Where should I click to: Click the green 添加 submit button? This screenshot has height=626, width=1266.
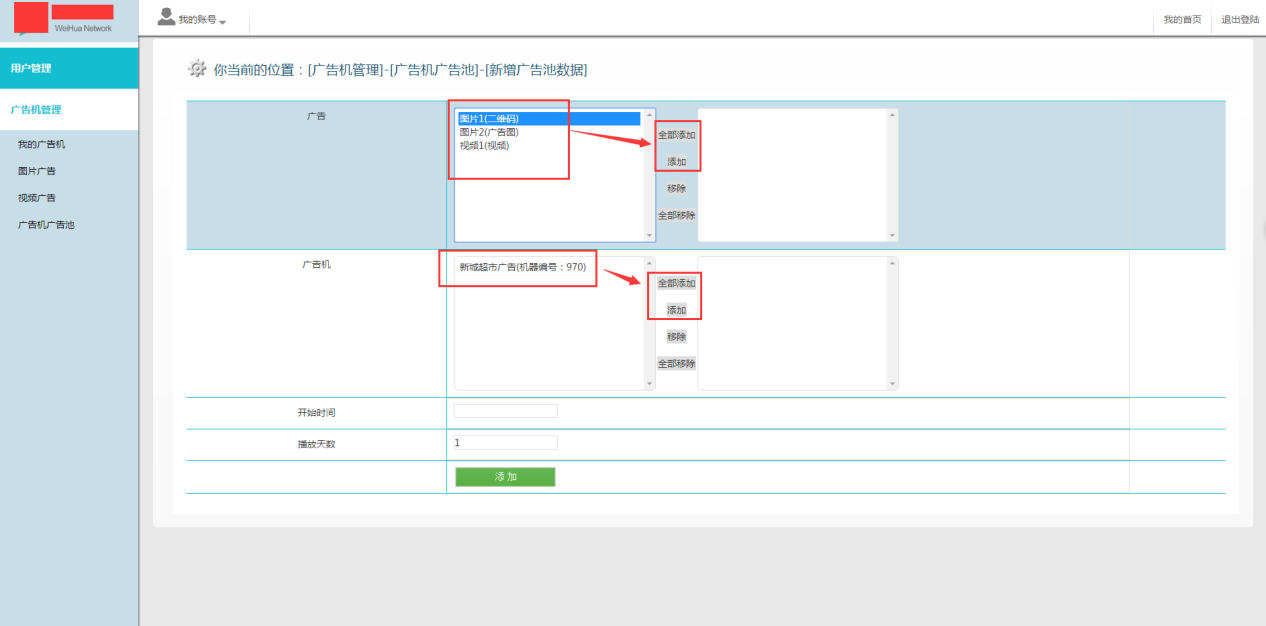click(505, 477)
